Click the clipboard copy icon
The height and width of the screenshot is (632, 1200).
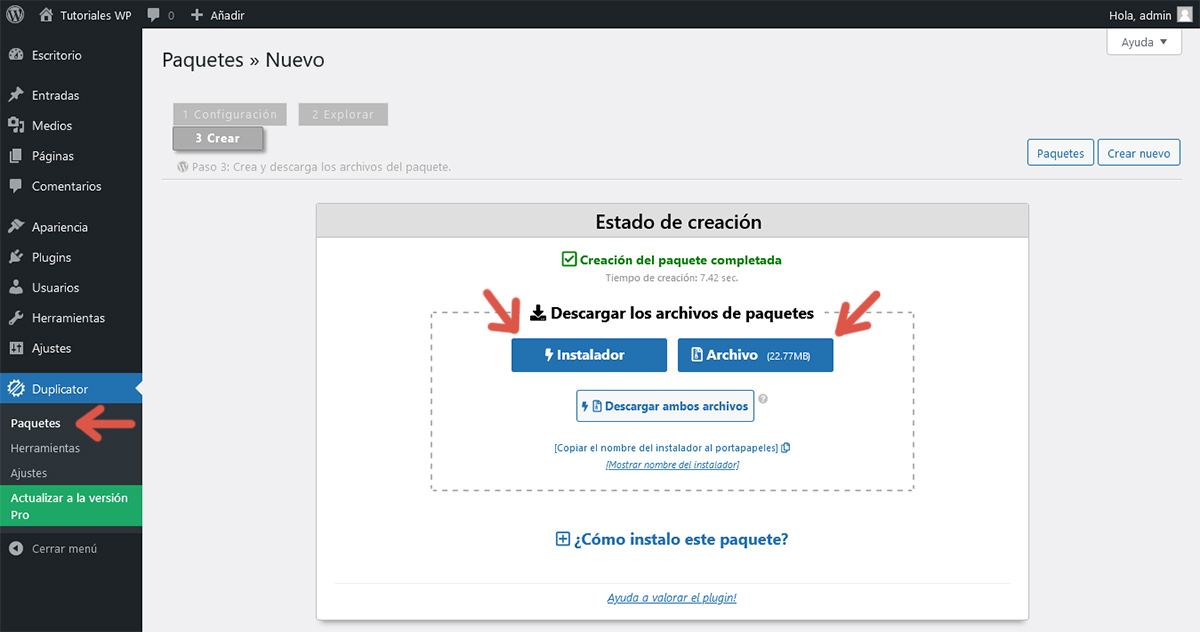click(786, 448)
